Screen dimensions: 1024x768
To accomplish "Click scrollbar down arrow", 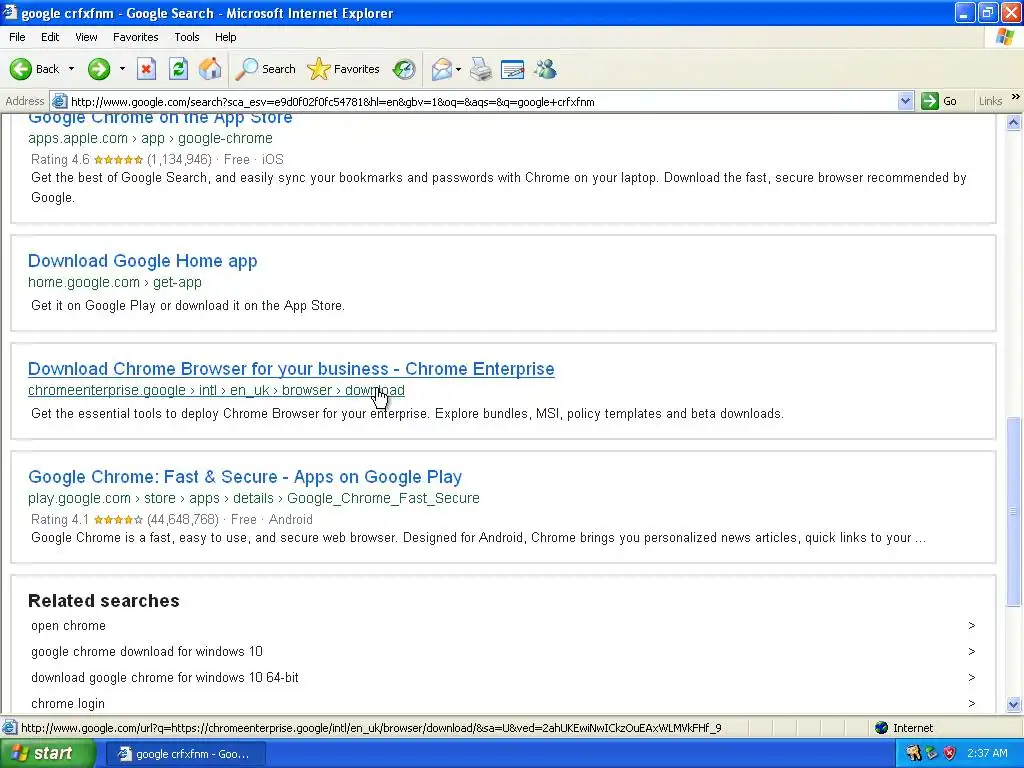I will point(1014,704).
